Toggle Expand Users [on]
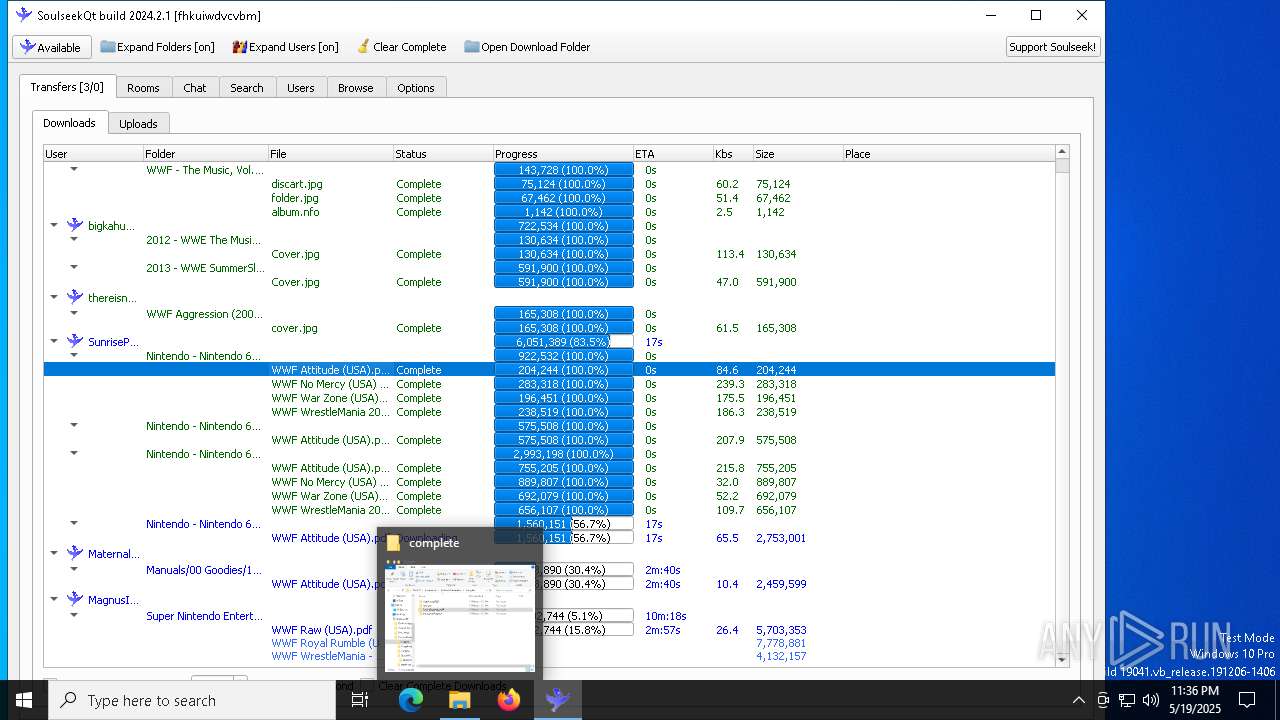This screenshot has height=720, width=1280. click(x=285, y=47)
